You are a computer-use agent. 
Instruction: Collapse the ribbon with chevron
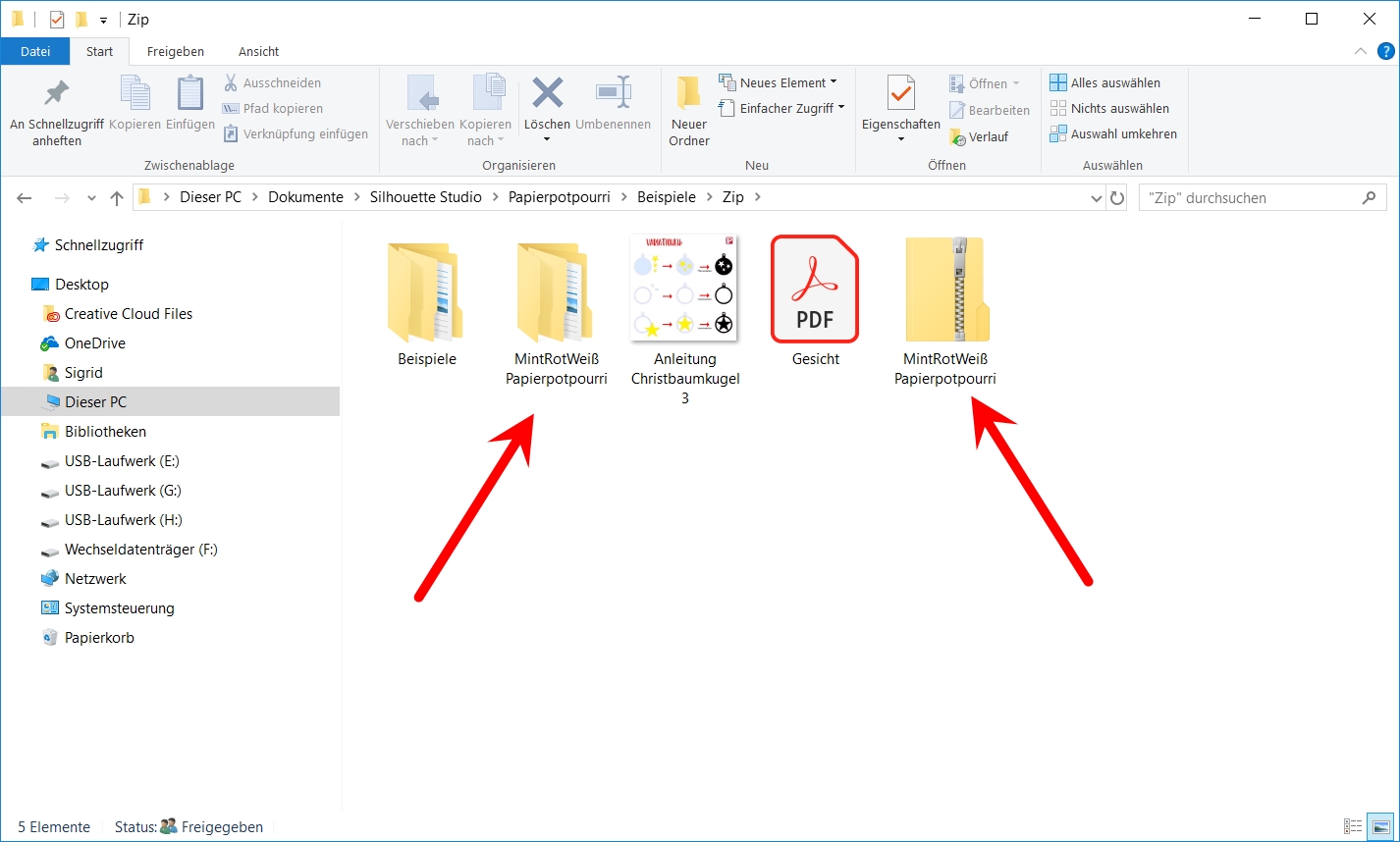1361,51
